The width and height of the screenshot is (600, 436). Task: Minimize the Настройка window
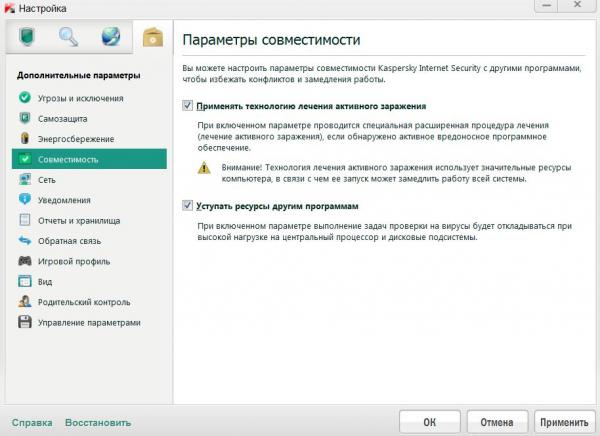[x=546, y=5]
